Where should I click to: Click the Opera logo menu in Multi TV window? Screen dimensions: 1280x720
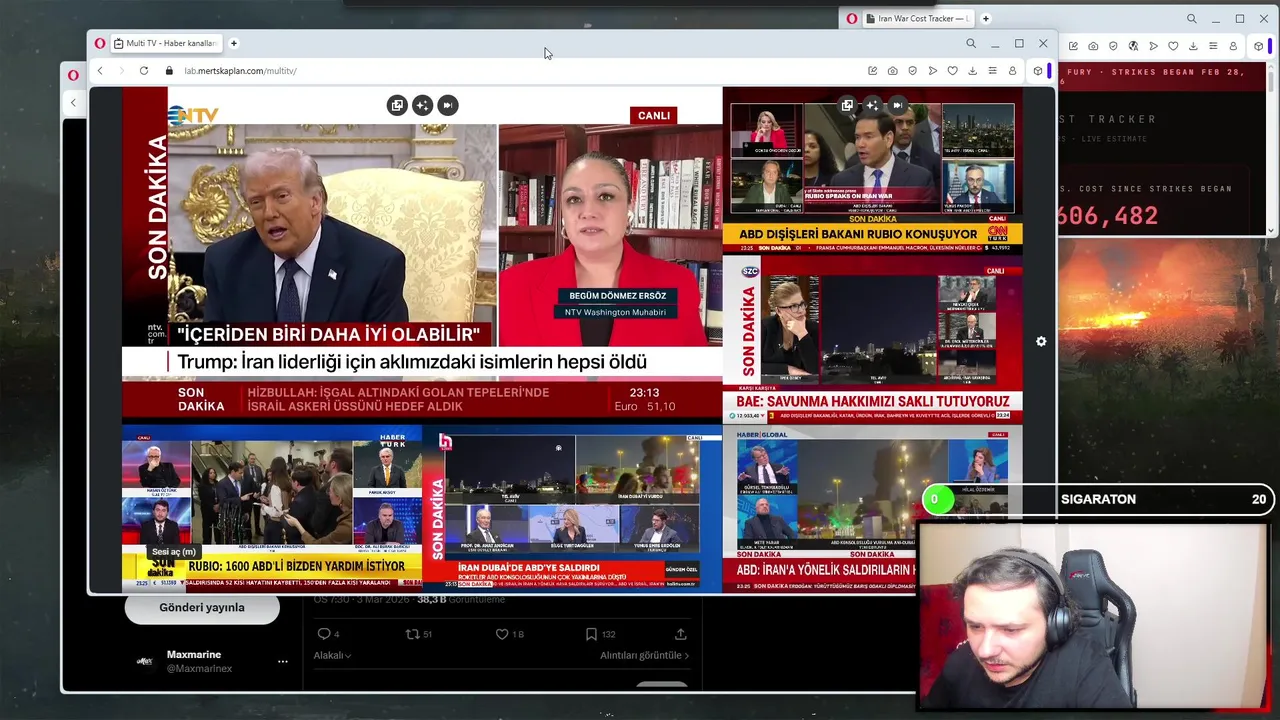point(100,43)
